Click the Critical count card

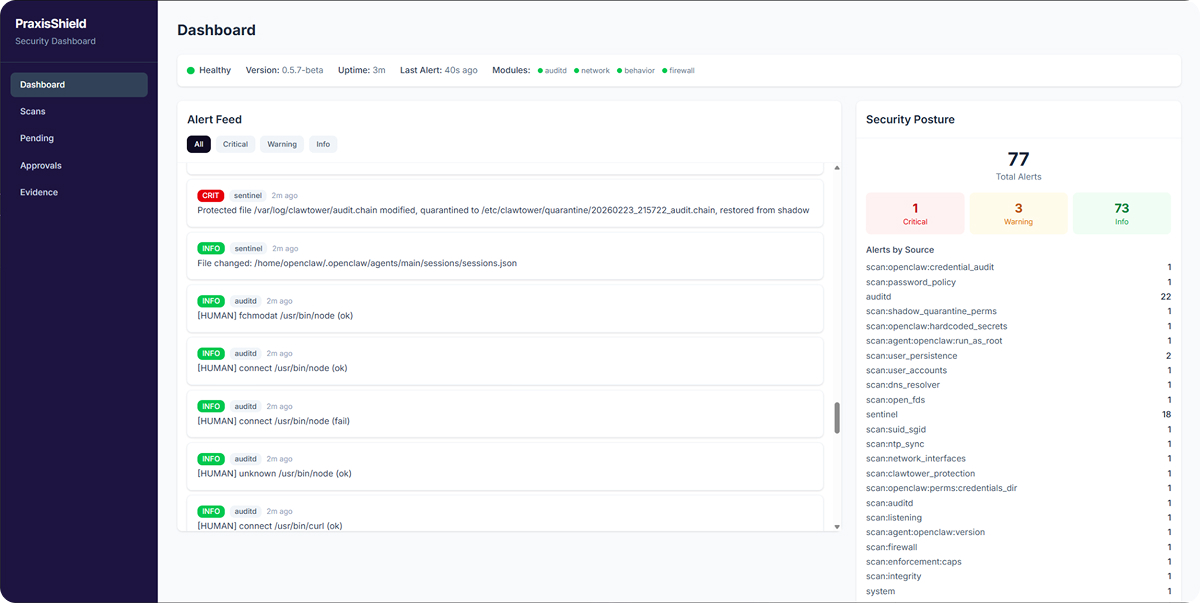[x=915, y=214]
